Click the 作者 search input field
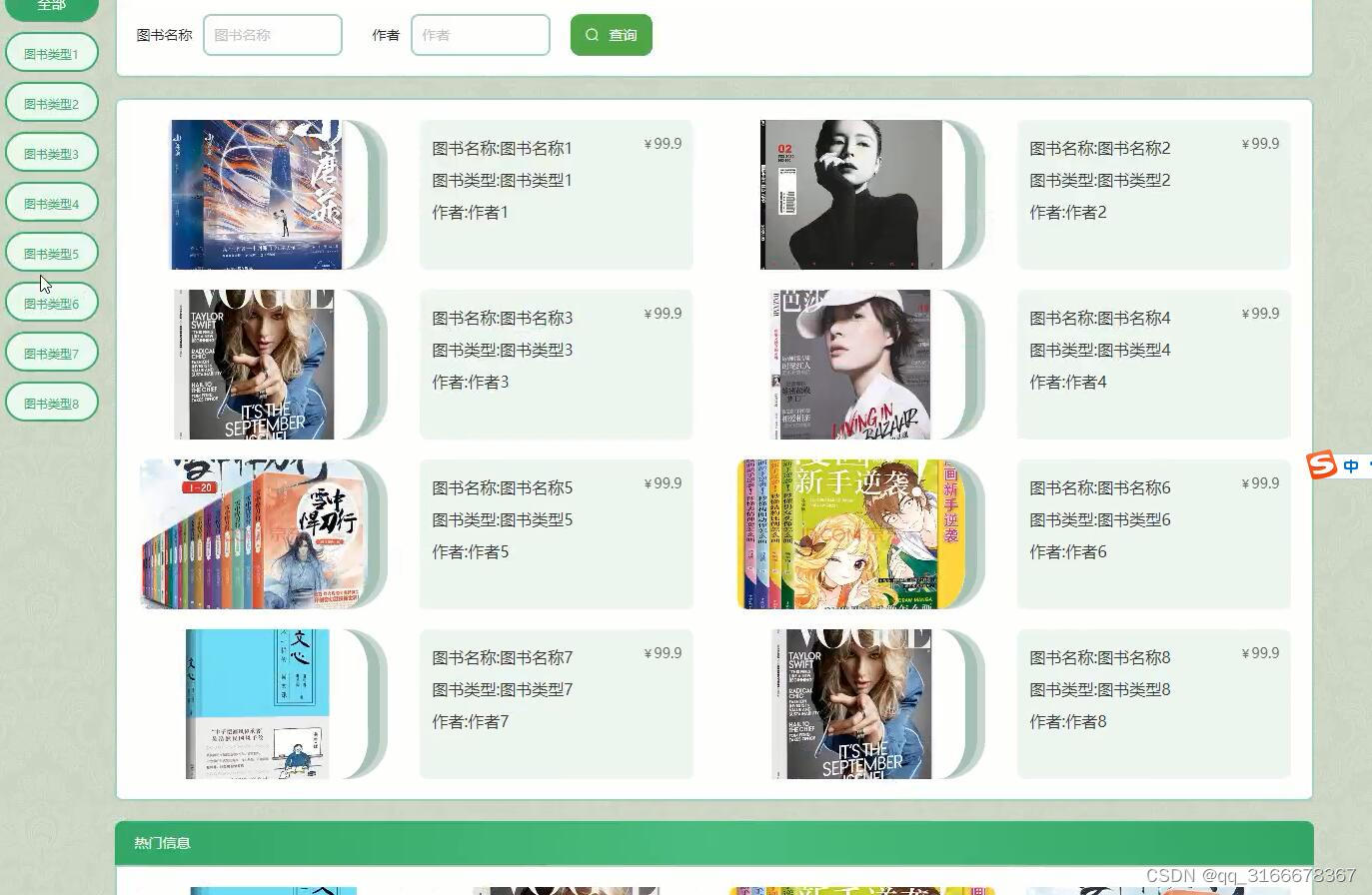 tap(480, 34)
